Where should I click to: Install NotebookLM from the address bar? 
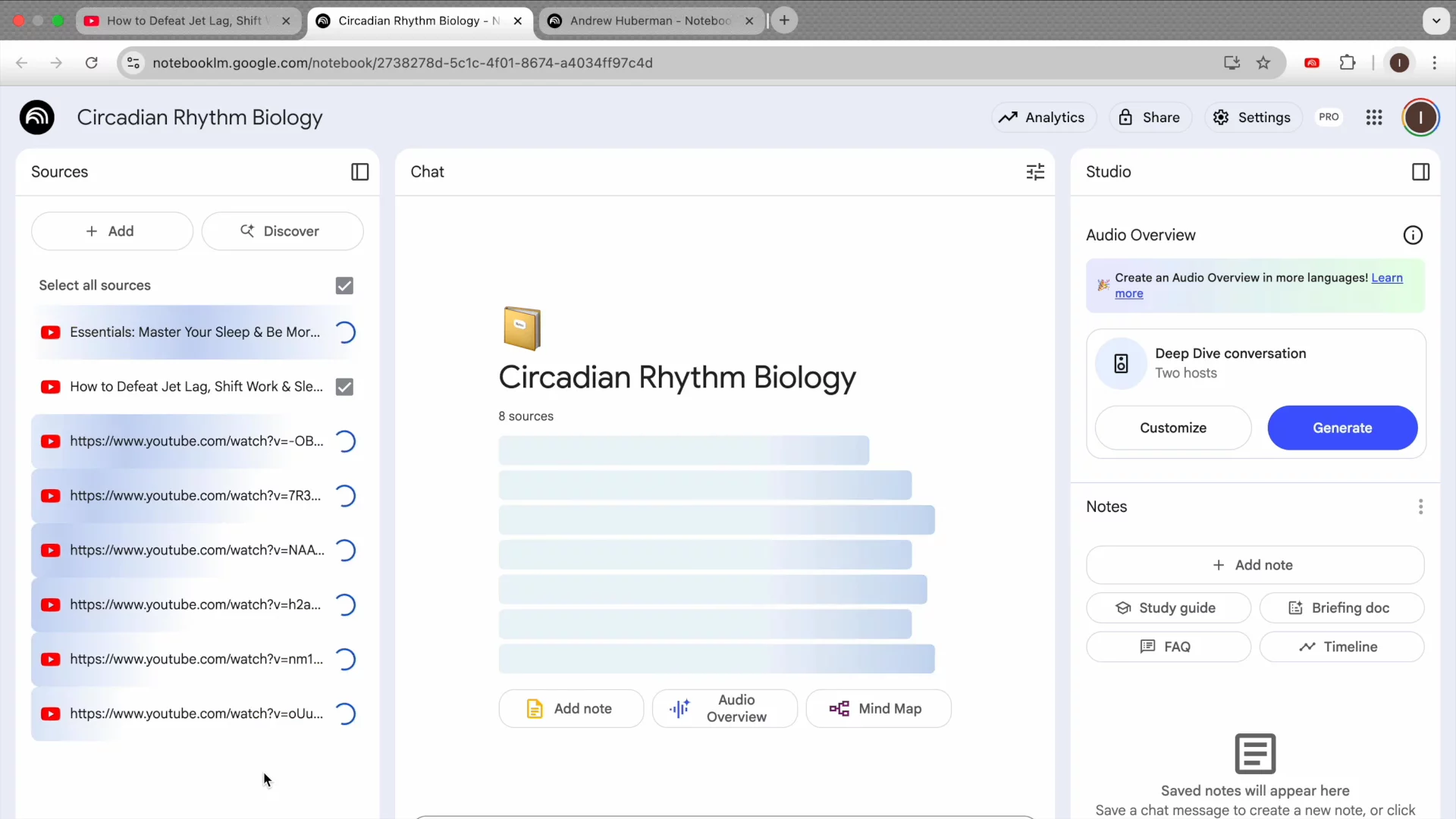[1232, 63]
